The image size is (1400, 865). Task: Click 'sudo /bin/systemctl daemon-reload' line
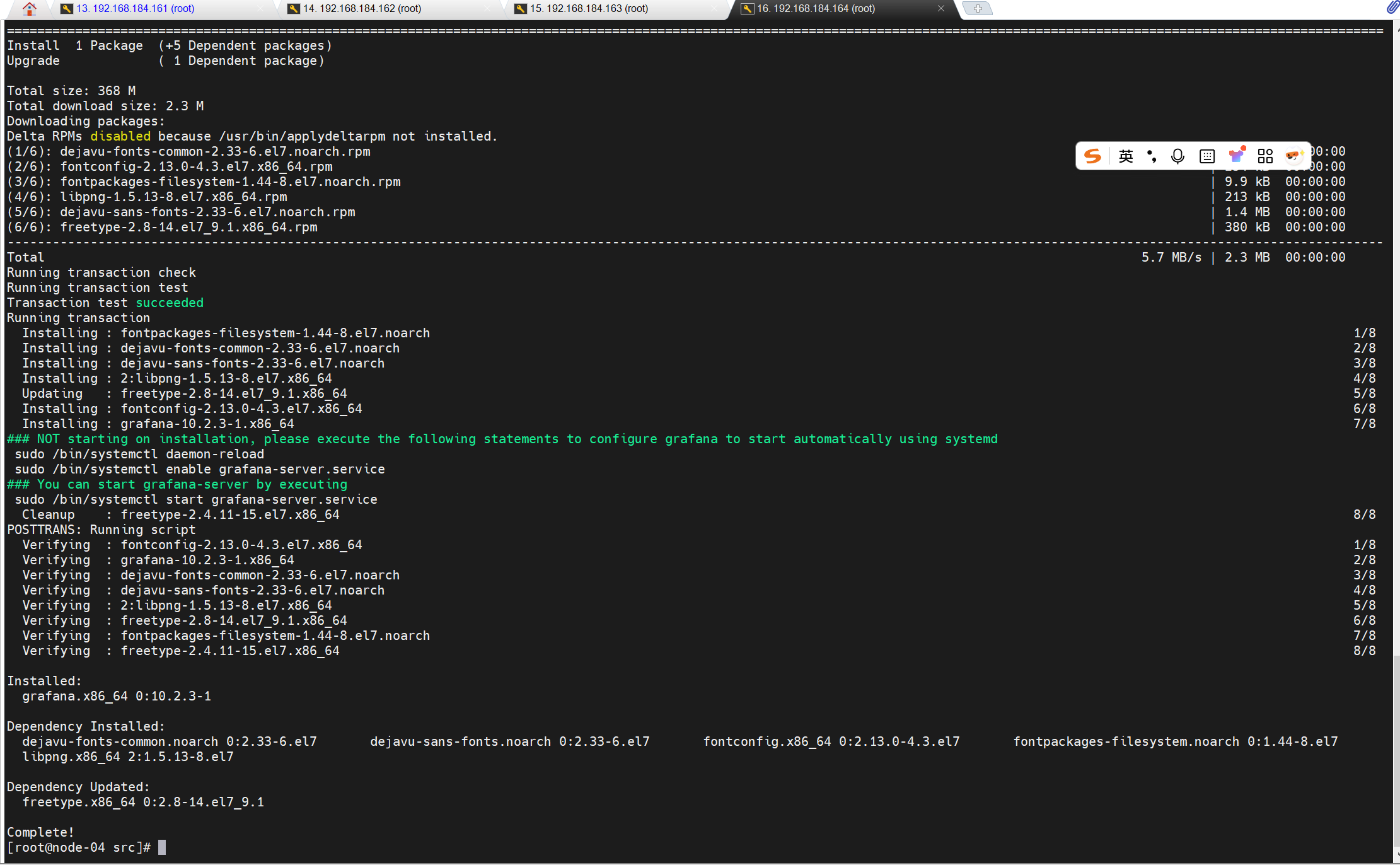[x=139, y=454]
